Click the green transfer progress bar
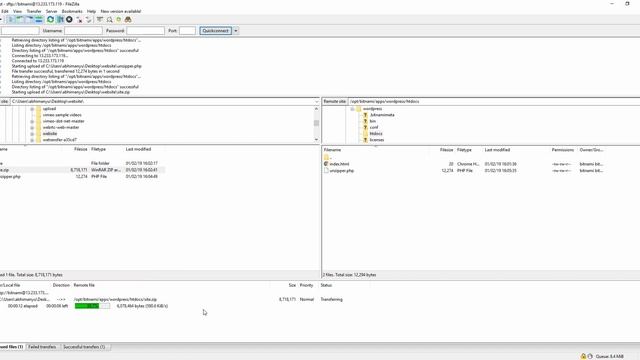This screenshot has width=640, height=360. (x=92, y=306)
